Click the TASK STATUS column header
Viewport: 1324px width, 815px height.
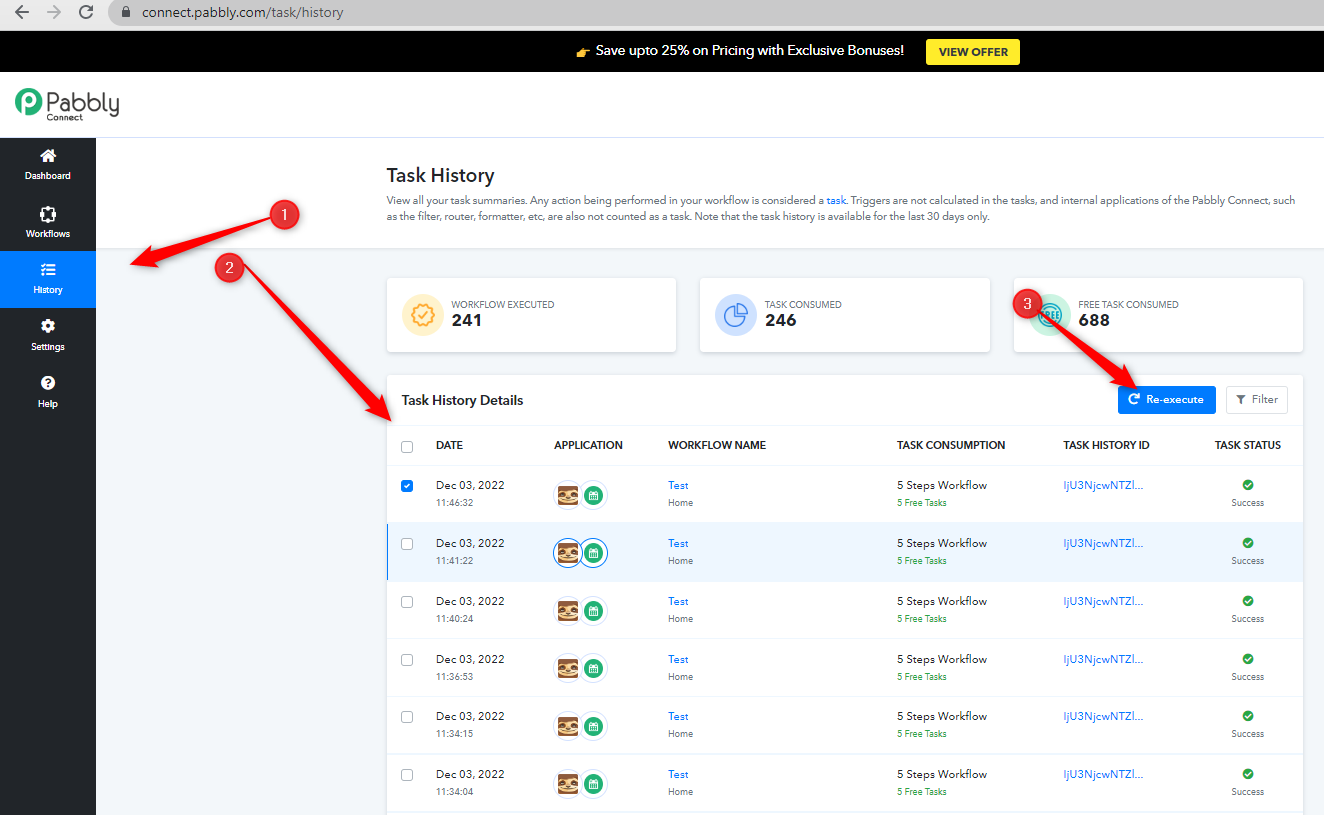point(1248,446)
